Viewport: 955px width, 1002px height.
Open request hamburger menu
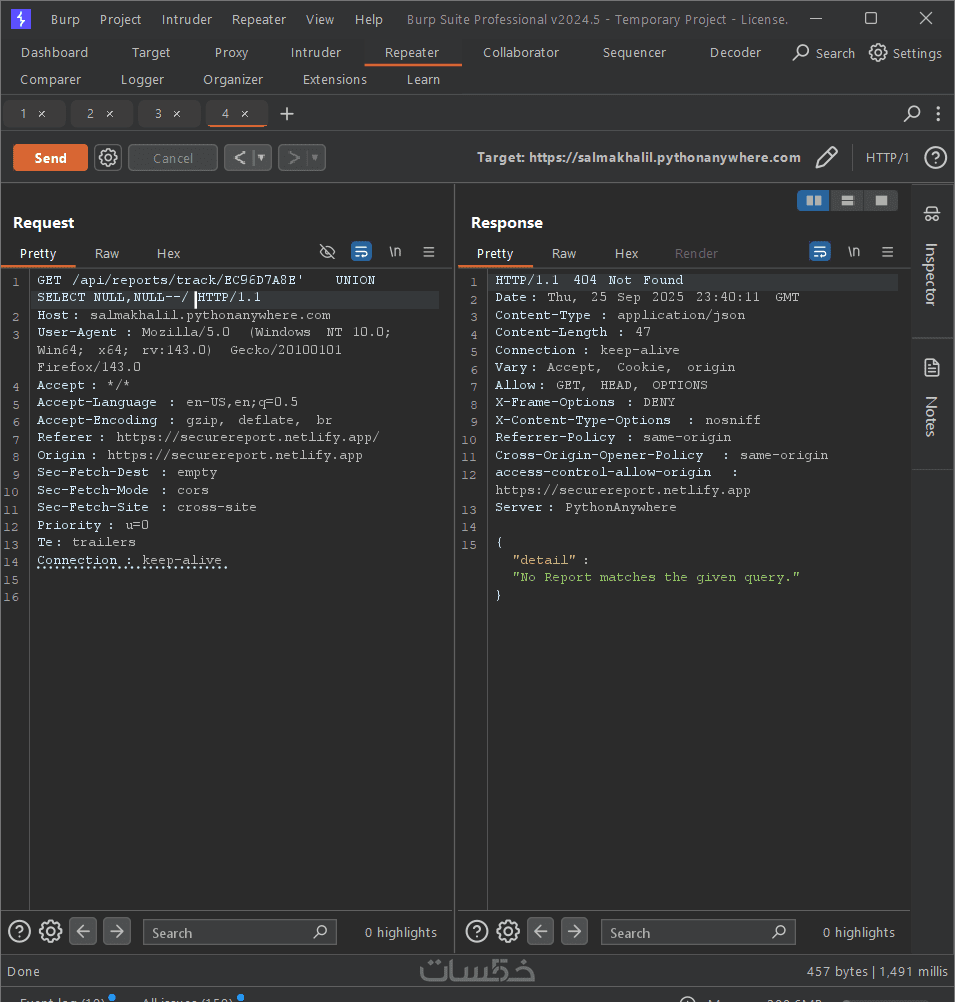point(429,252)
